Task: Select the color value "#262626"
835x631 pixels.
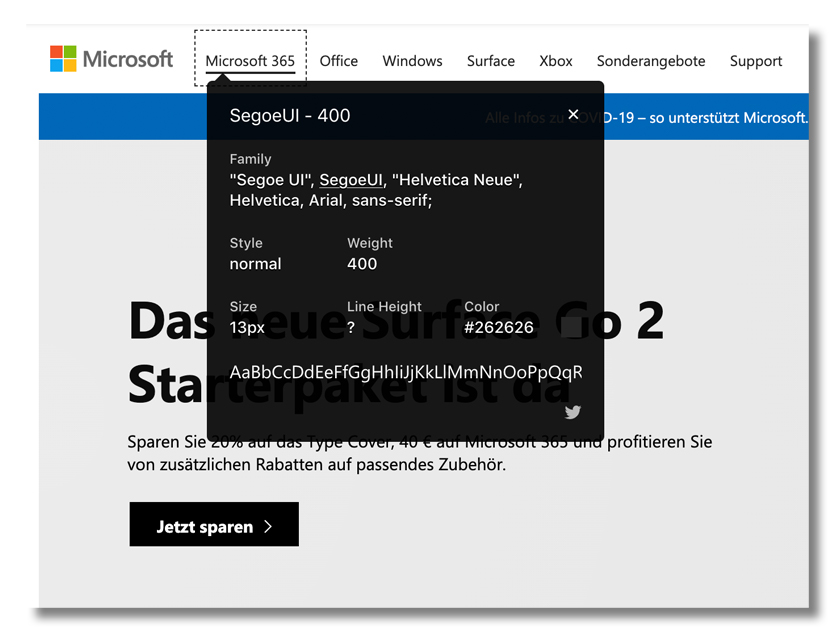Action: pyautogui.click(x=498, y=327)
